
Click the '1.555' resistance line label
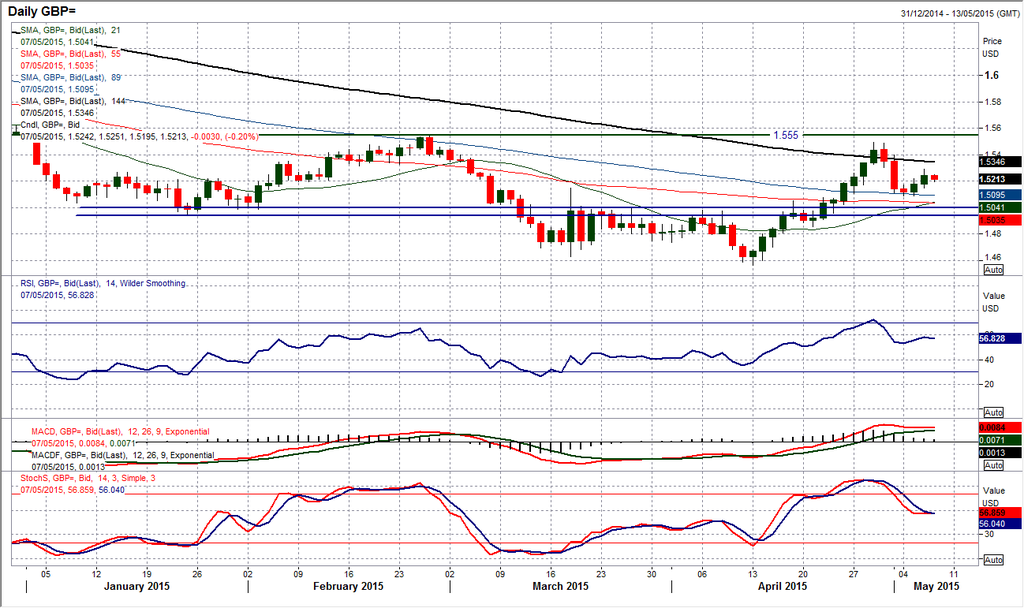[786, 135]
